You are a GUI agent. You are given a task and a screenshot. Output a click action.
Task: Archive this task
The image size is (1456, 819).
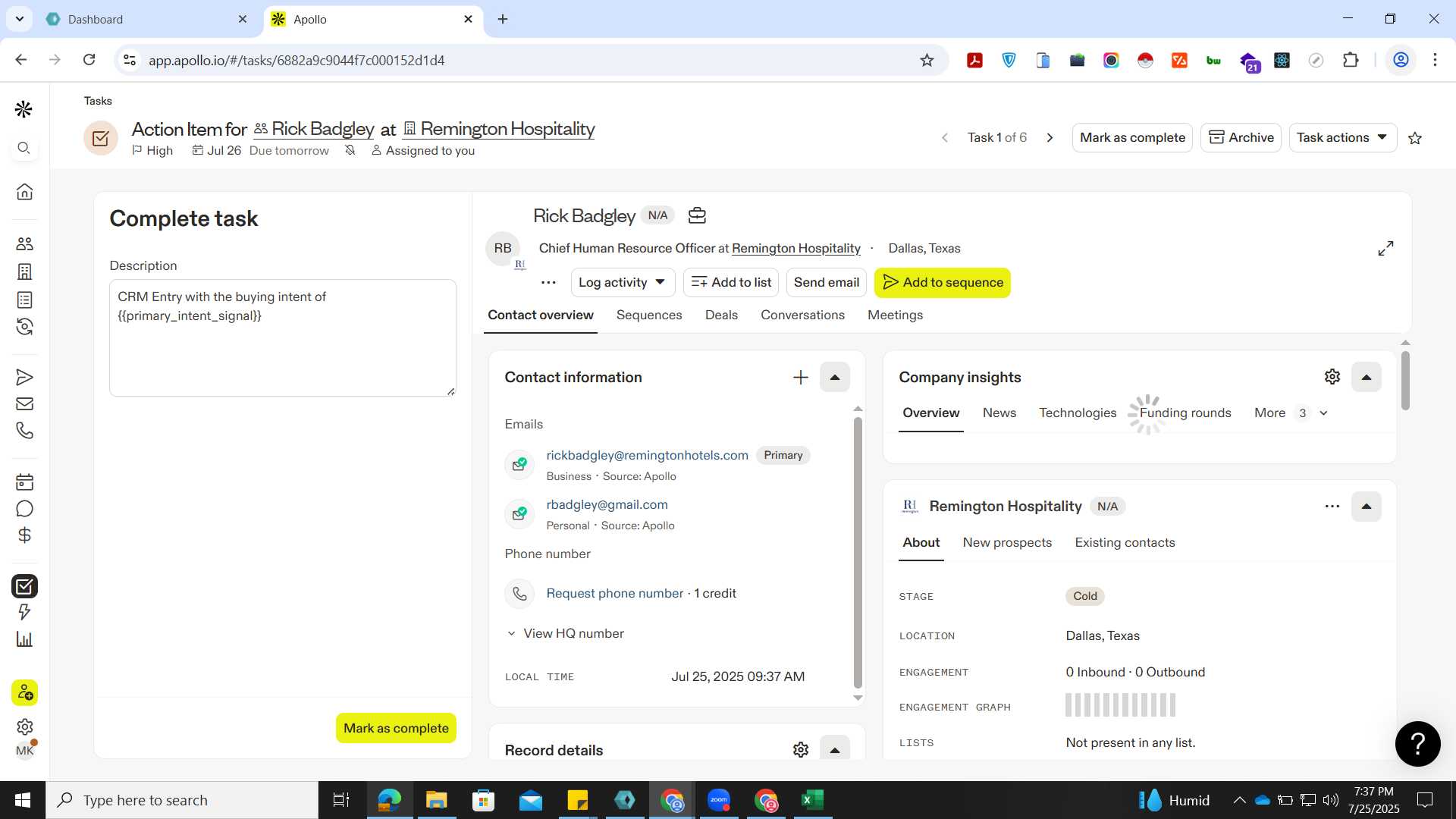tap(1241, 137)
